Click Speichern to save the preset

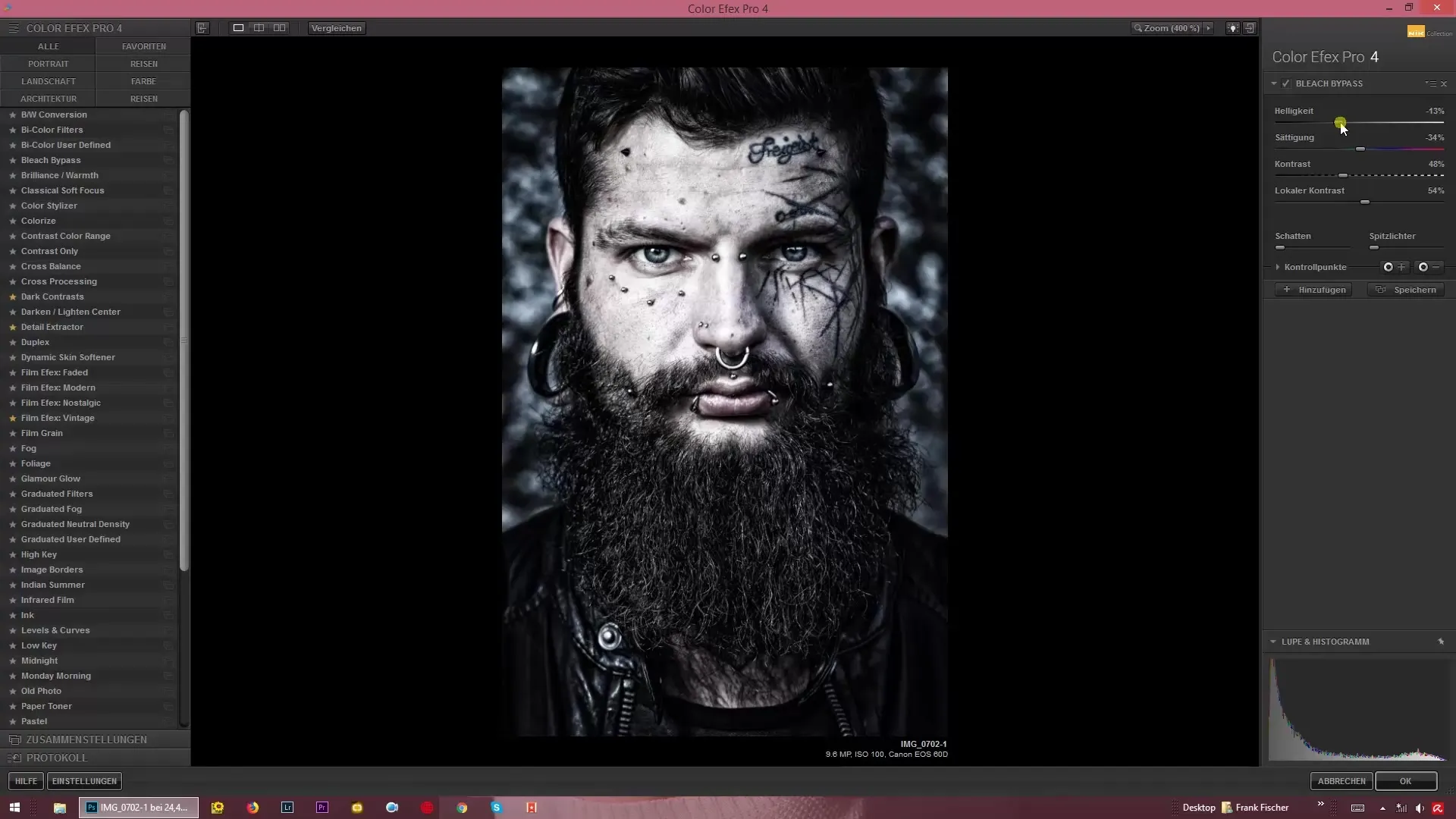1406,290
